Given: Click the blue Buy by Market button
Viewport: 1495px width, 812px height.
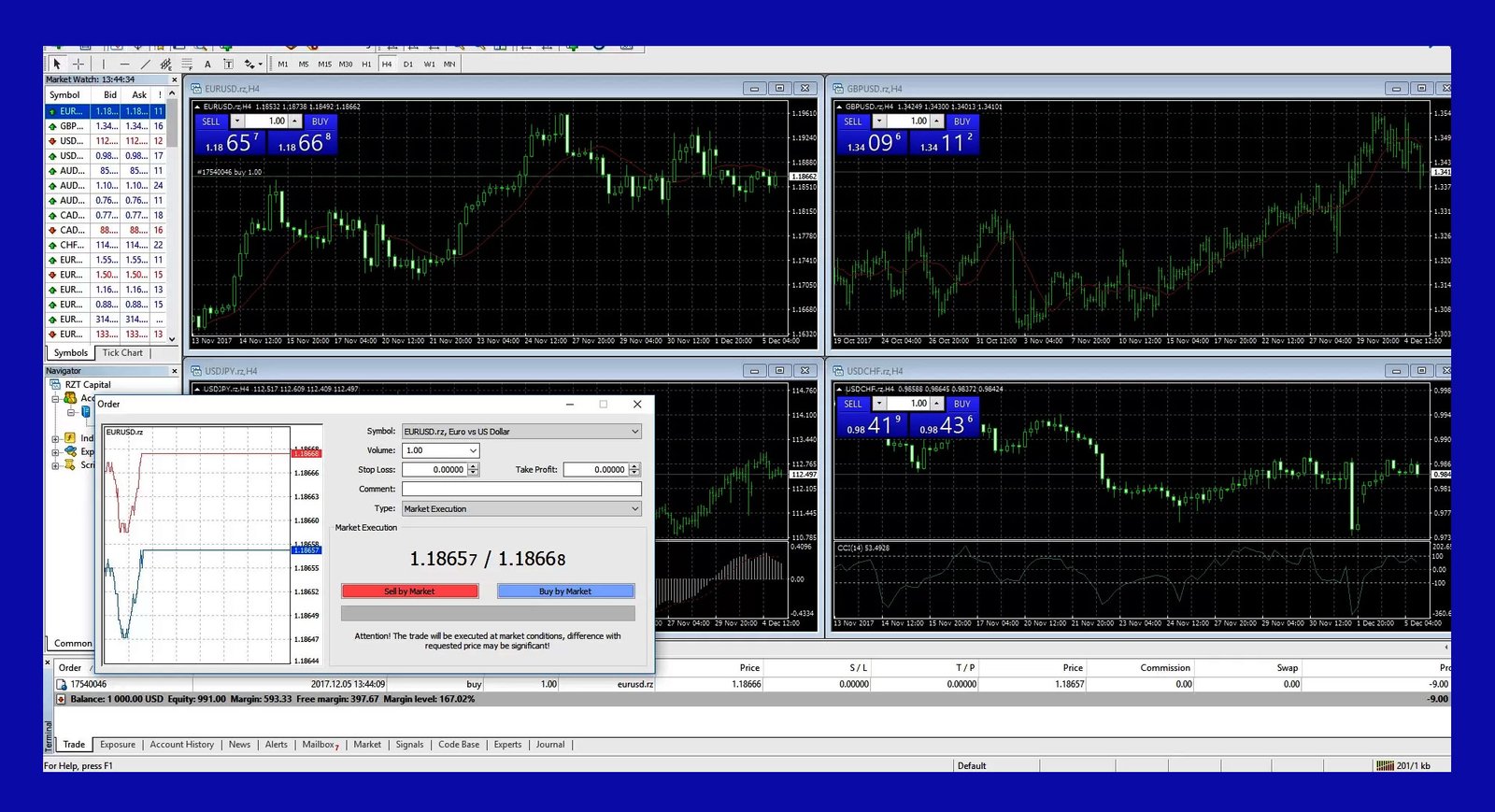Looking at the screenshot, I should [565, 591].
